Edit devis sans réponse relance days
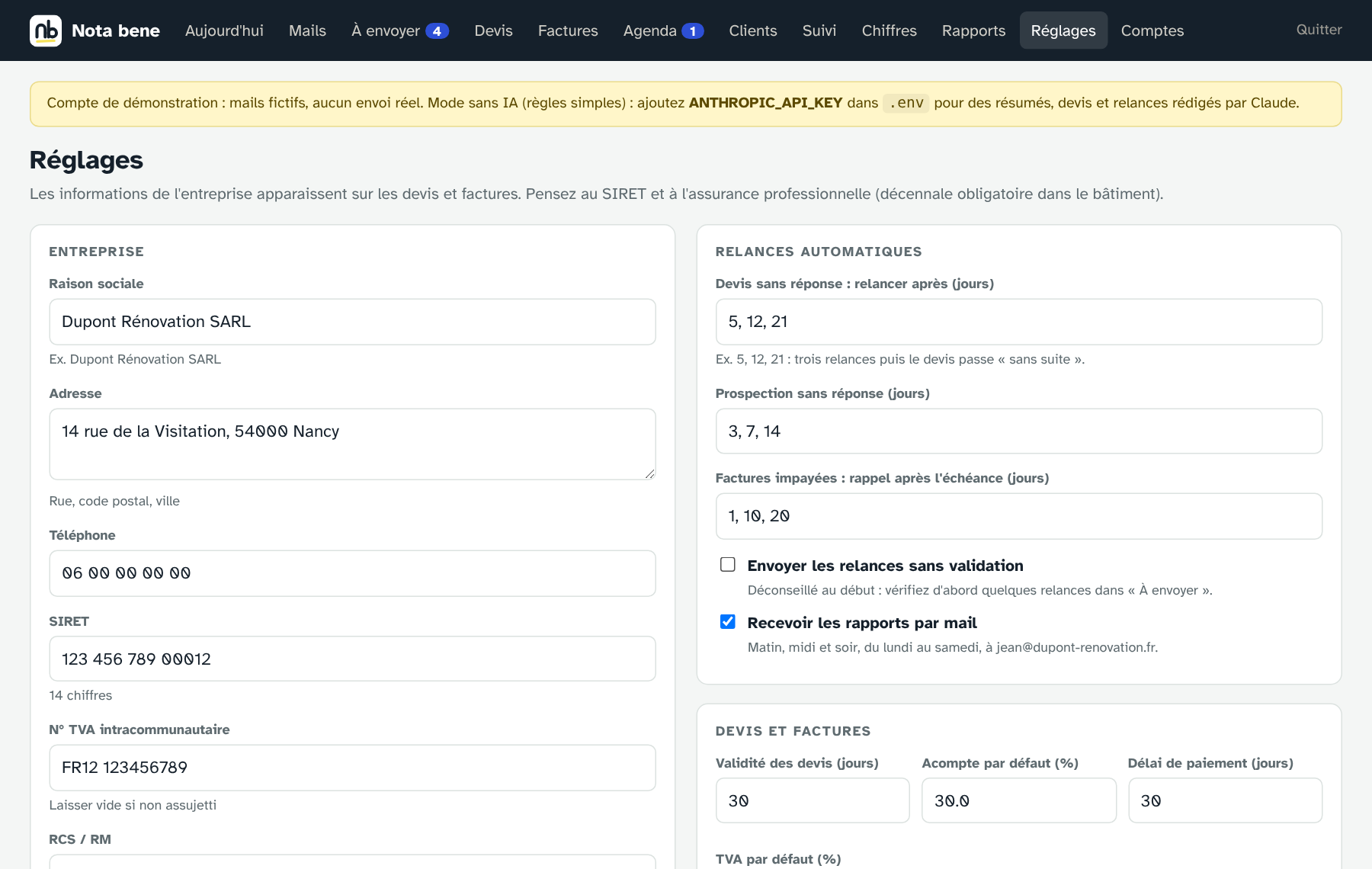 pyautogui.click(x=1018, y=322)
